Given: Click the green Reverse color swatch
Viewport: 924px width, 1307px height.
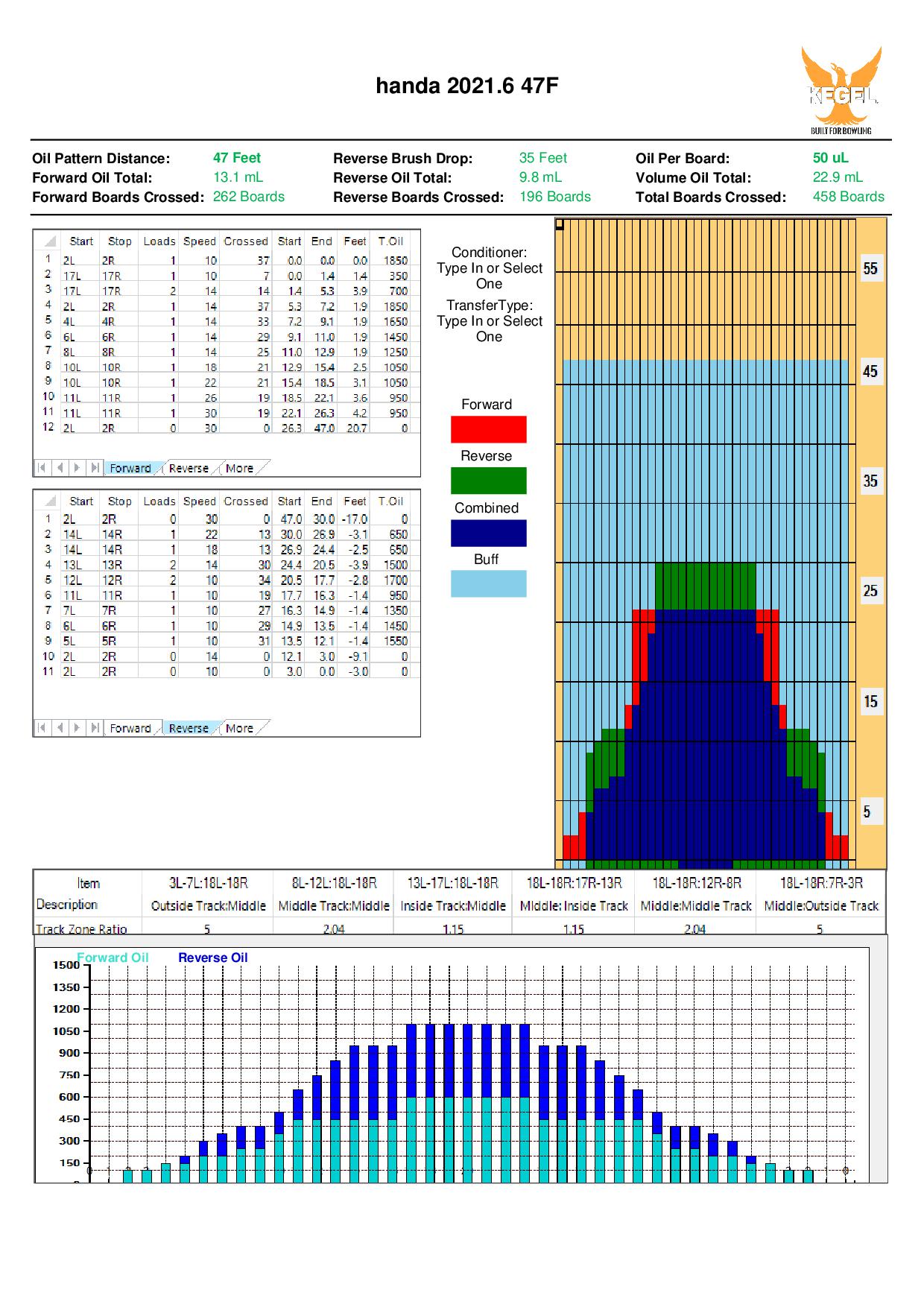Looking at the screenshot, I should click(x=489, y=481).
